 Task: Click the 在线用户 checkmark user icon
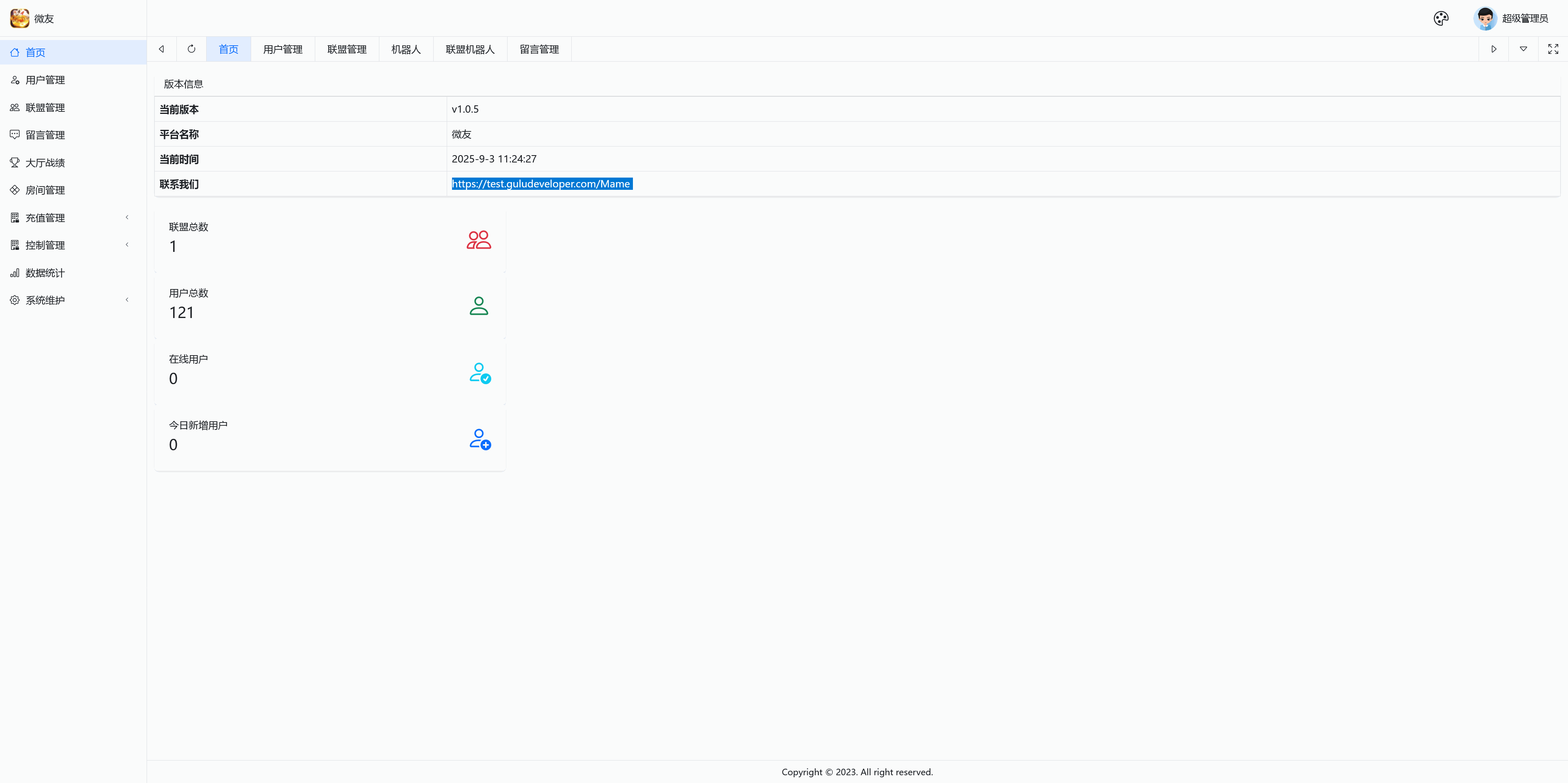480,372
